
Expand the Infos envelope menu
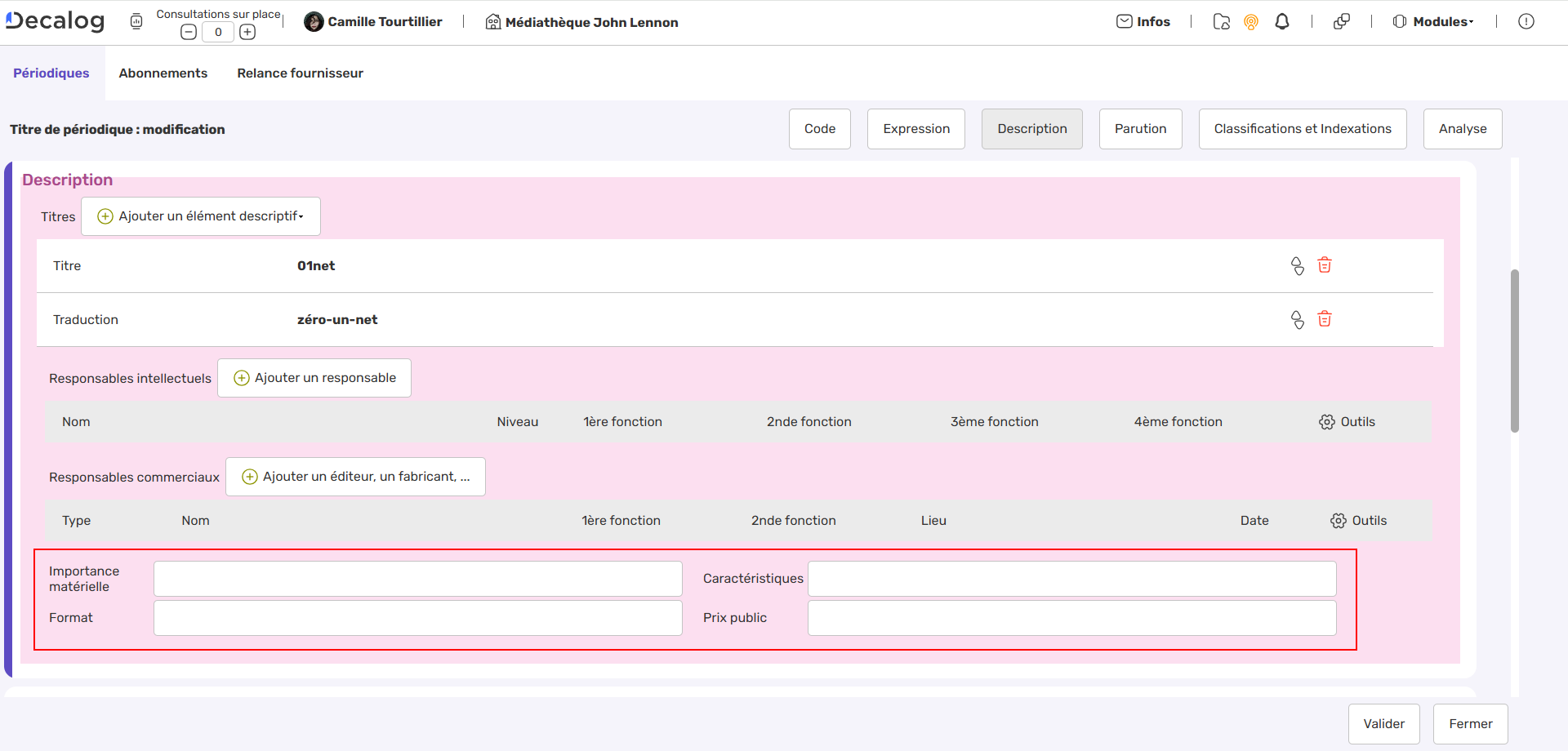point(1143,21)
